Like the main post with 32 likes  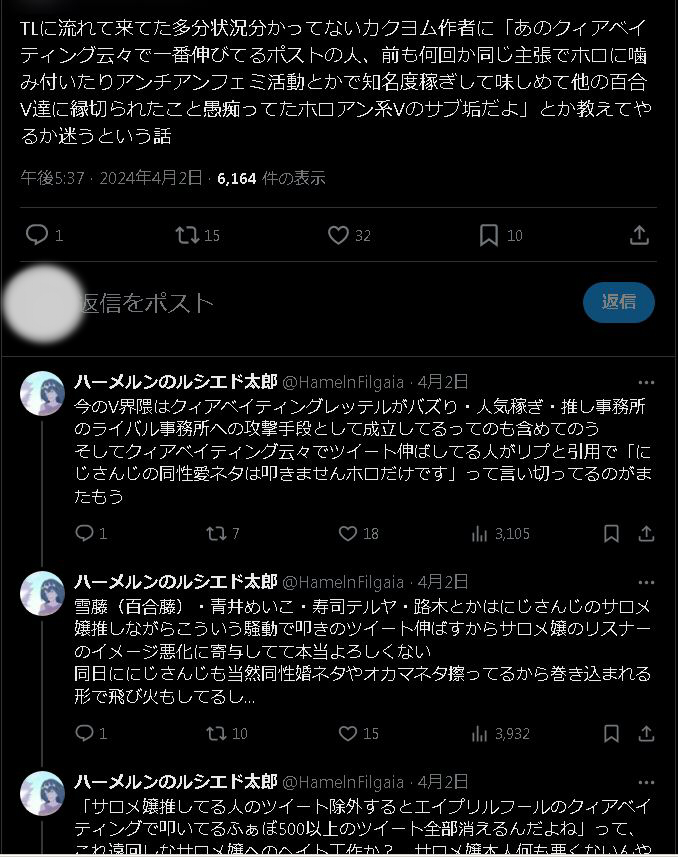pyautogui.click(x=338, y=235)
